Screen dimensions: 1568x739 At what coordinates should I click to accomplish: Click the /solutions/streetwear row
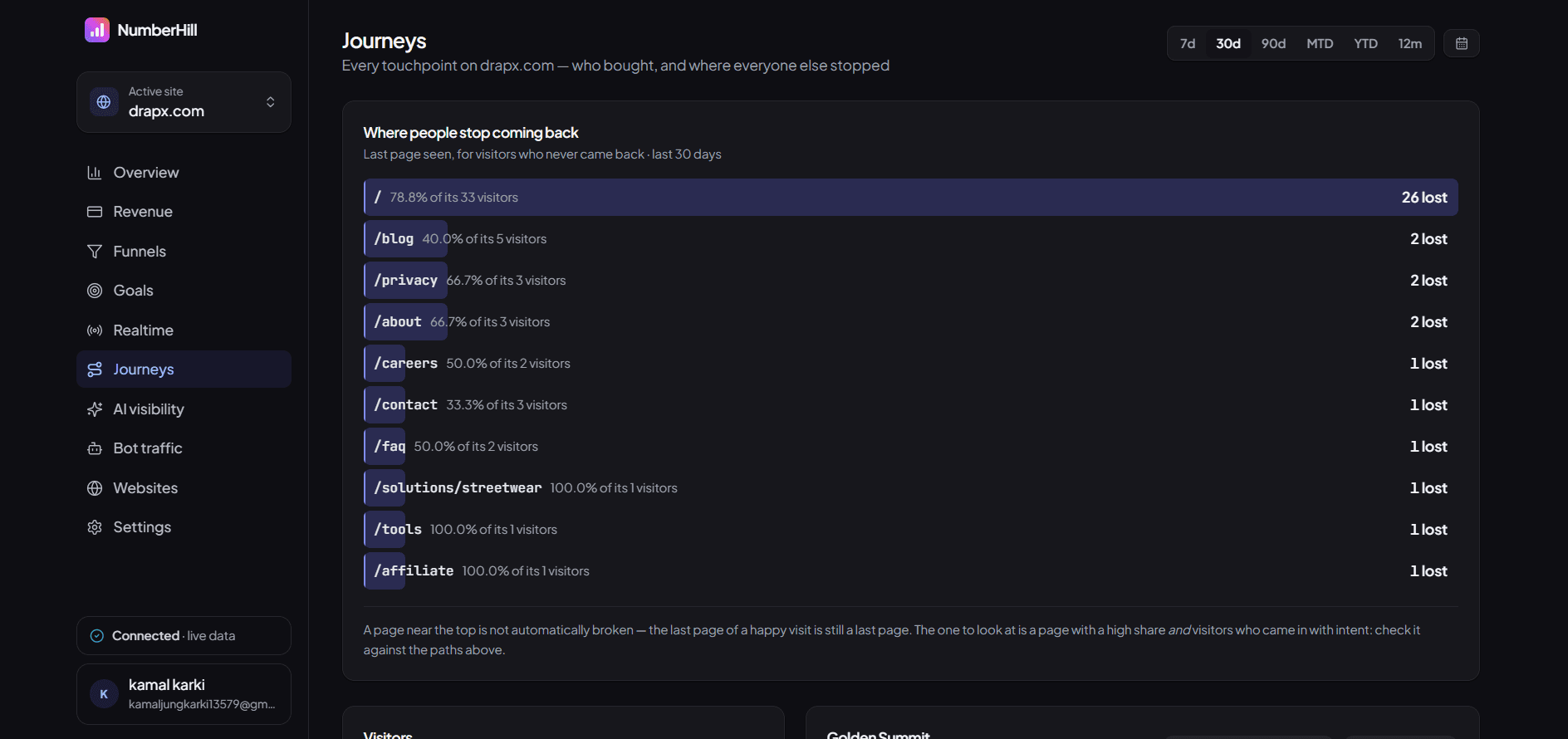[x=910, y=488]
